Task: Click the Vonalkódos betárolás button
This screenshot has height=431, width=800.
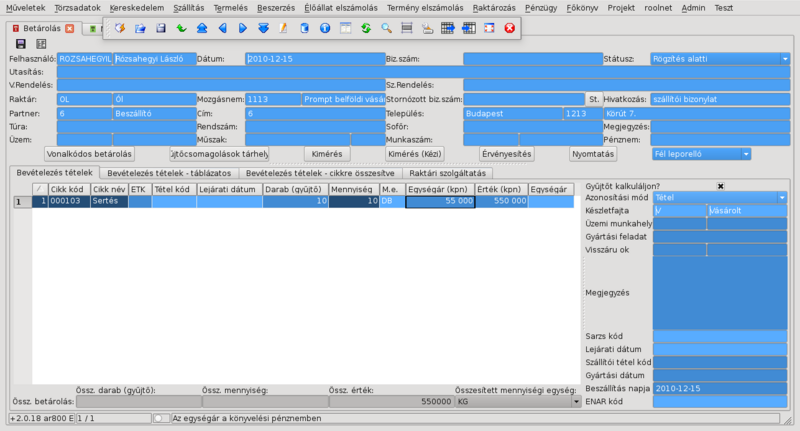Action: tap(89, 154)
